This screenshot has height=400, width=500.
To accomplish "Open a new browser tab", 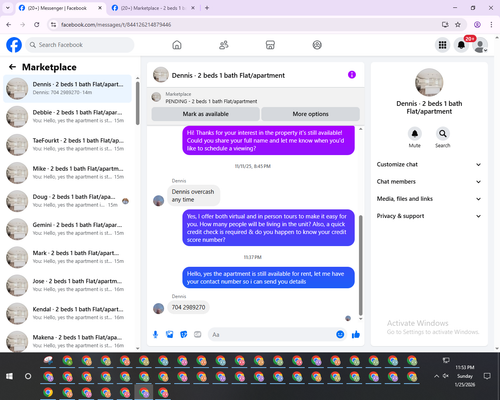I will [207, 8].
